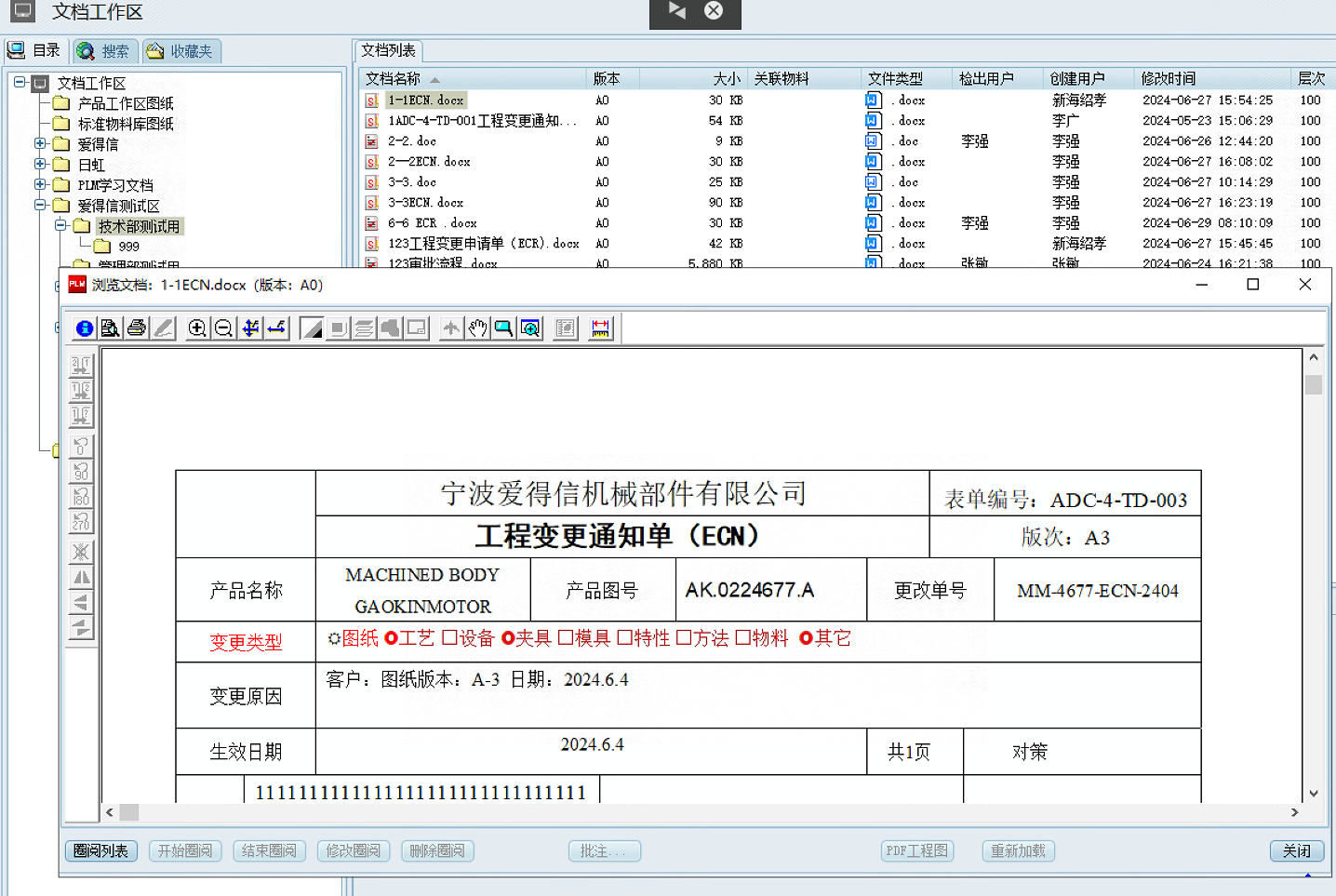Collapse the 爱得信测试区 folder

coord(40,205)
